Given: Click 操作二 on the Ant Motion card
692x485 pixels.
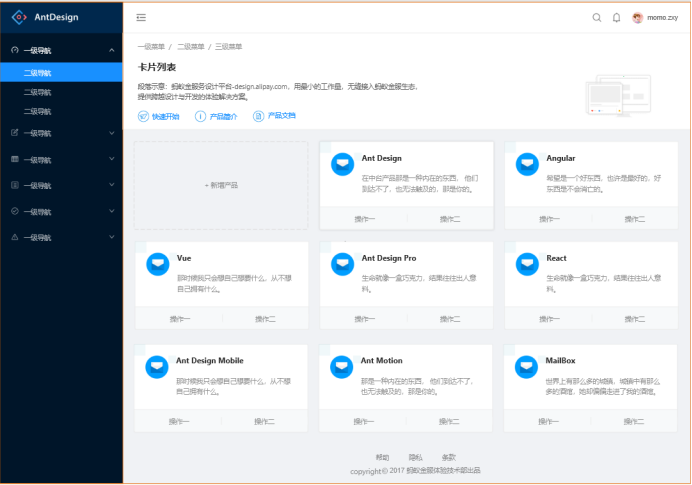Looking at the screenshot, I should pyautogui.click(x=449, y=421).
